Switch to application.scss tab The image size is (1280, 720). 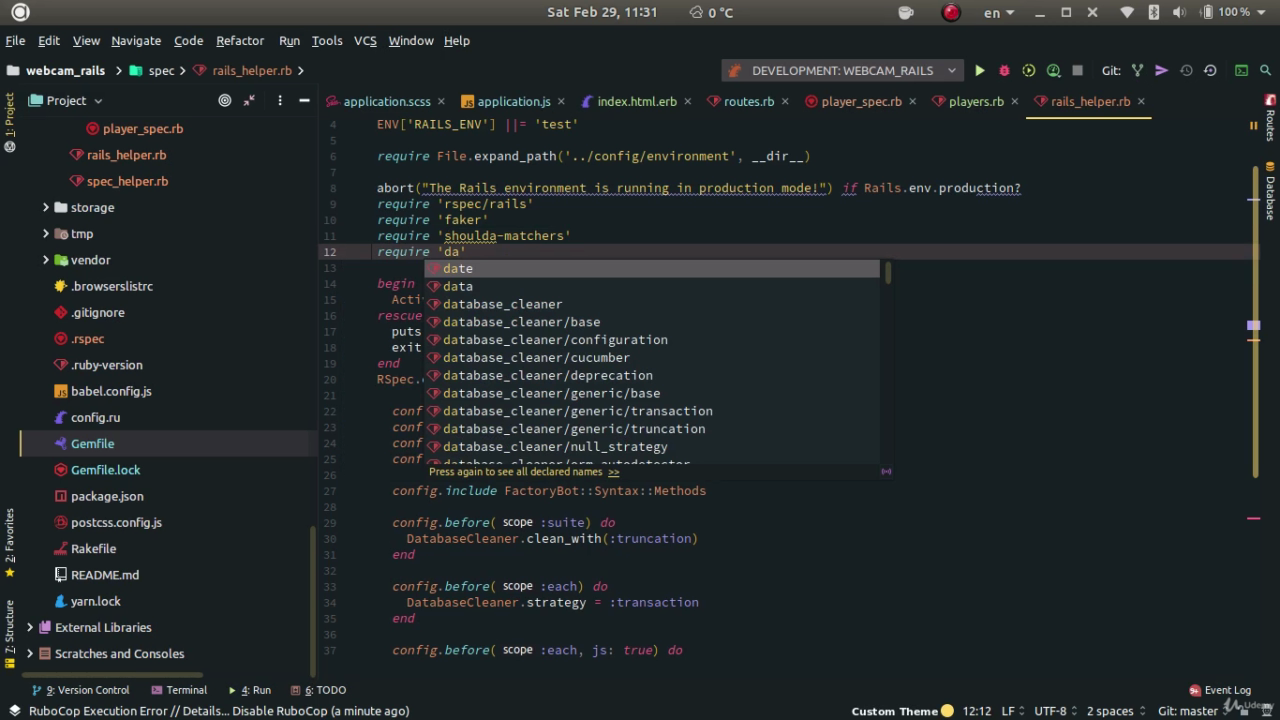[x=386, y=101]
